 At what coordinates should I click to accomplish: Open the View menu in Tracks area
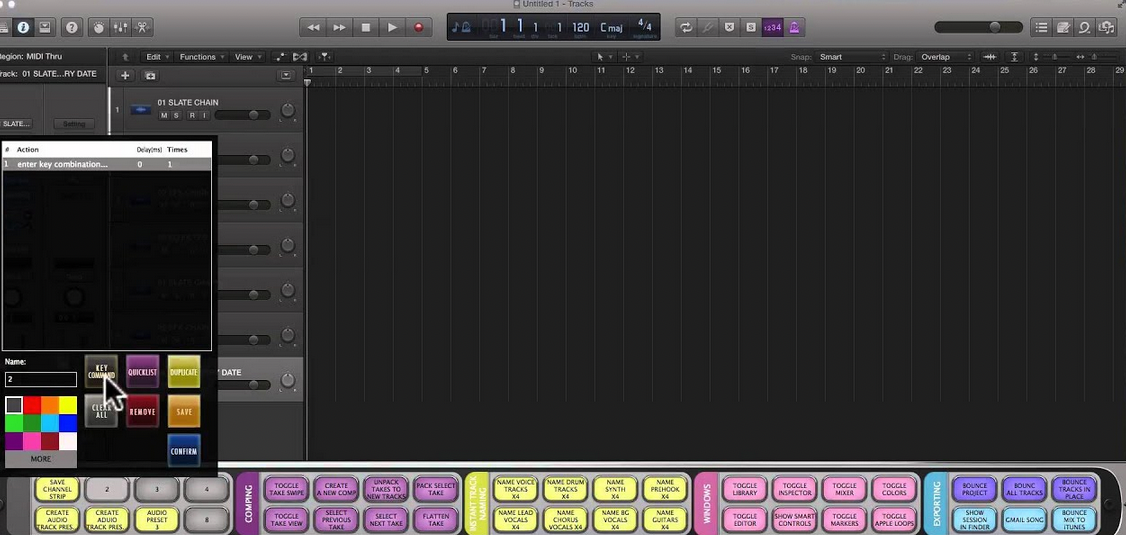[x=248, y=57]
